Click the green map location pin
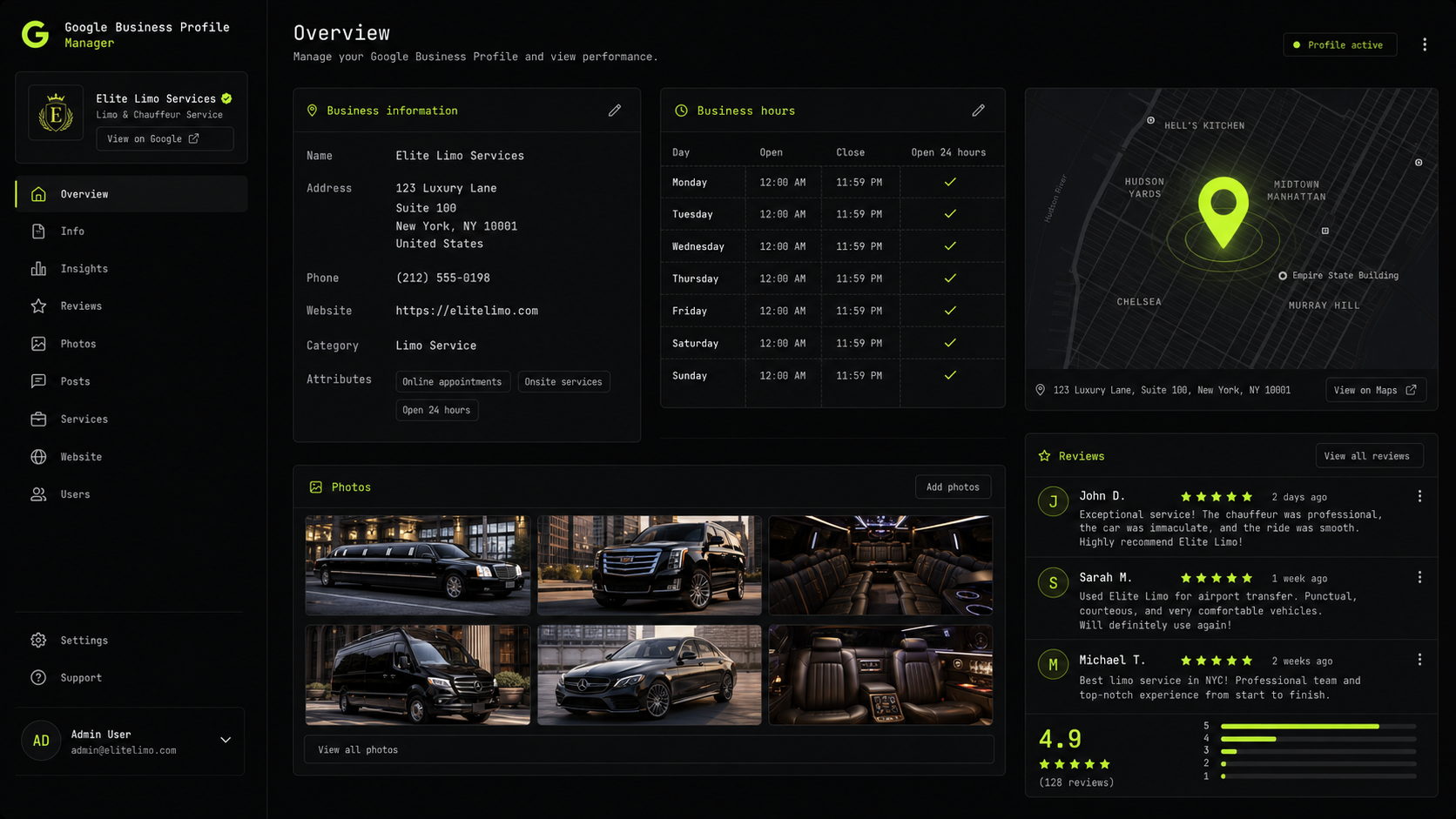 coord(1223,212)
